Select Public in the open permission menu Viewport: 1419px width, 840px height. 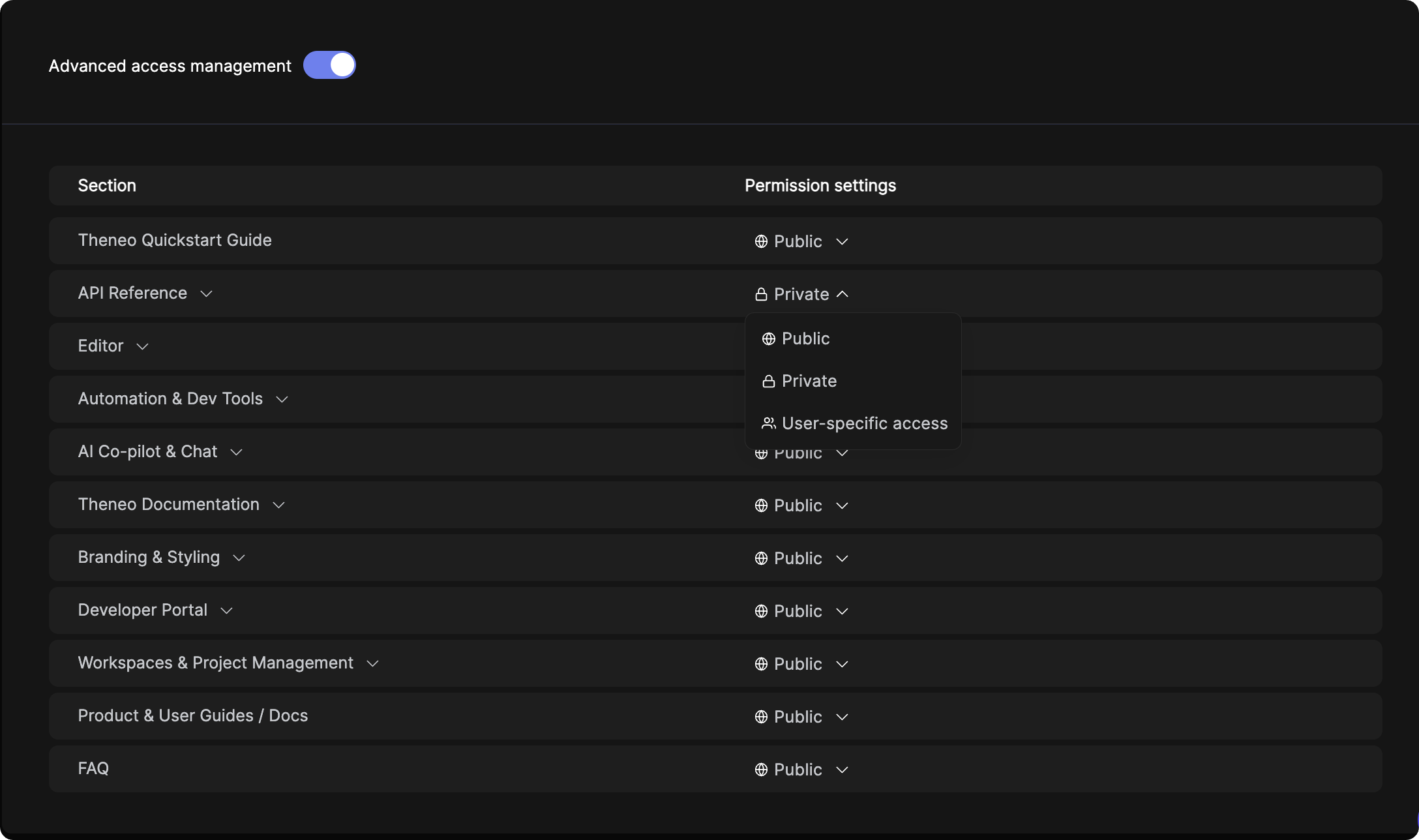(x=805, y=338)
